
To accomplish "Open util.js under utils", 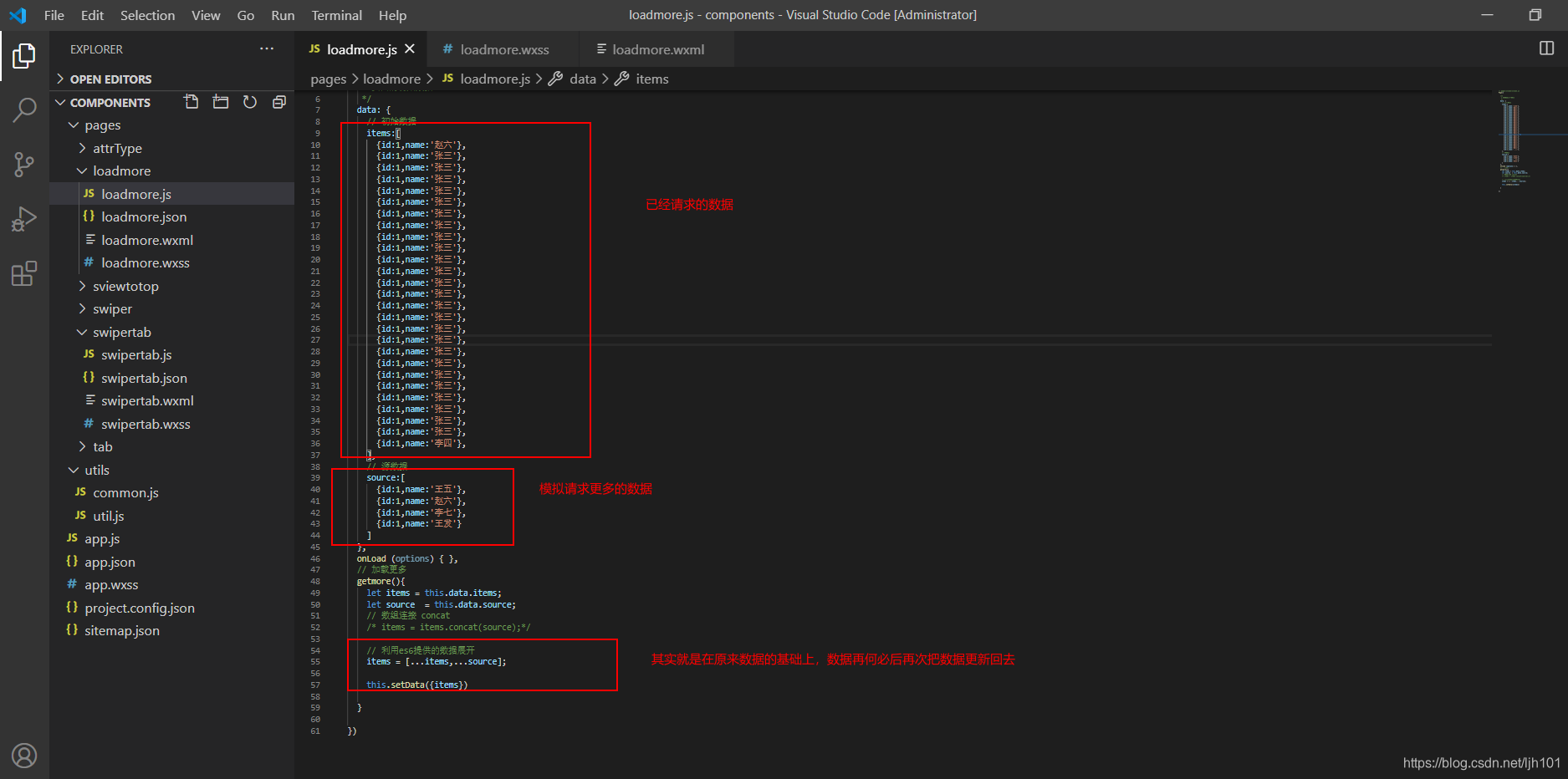I will tap(171, 516).
